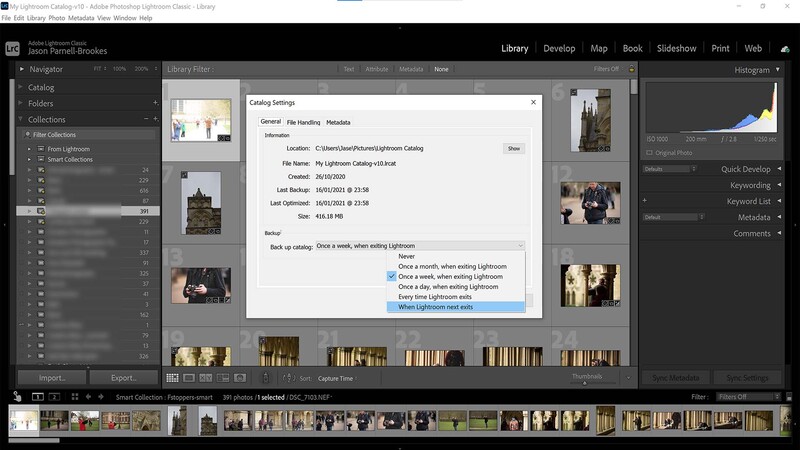Choose 'Never' backup option
Image resolution: width=800 pixels, height=450 pixels.
coord(456,256)
